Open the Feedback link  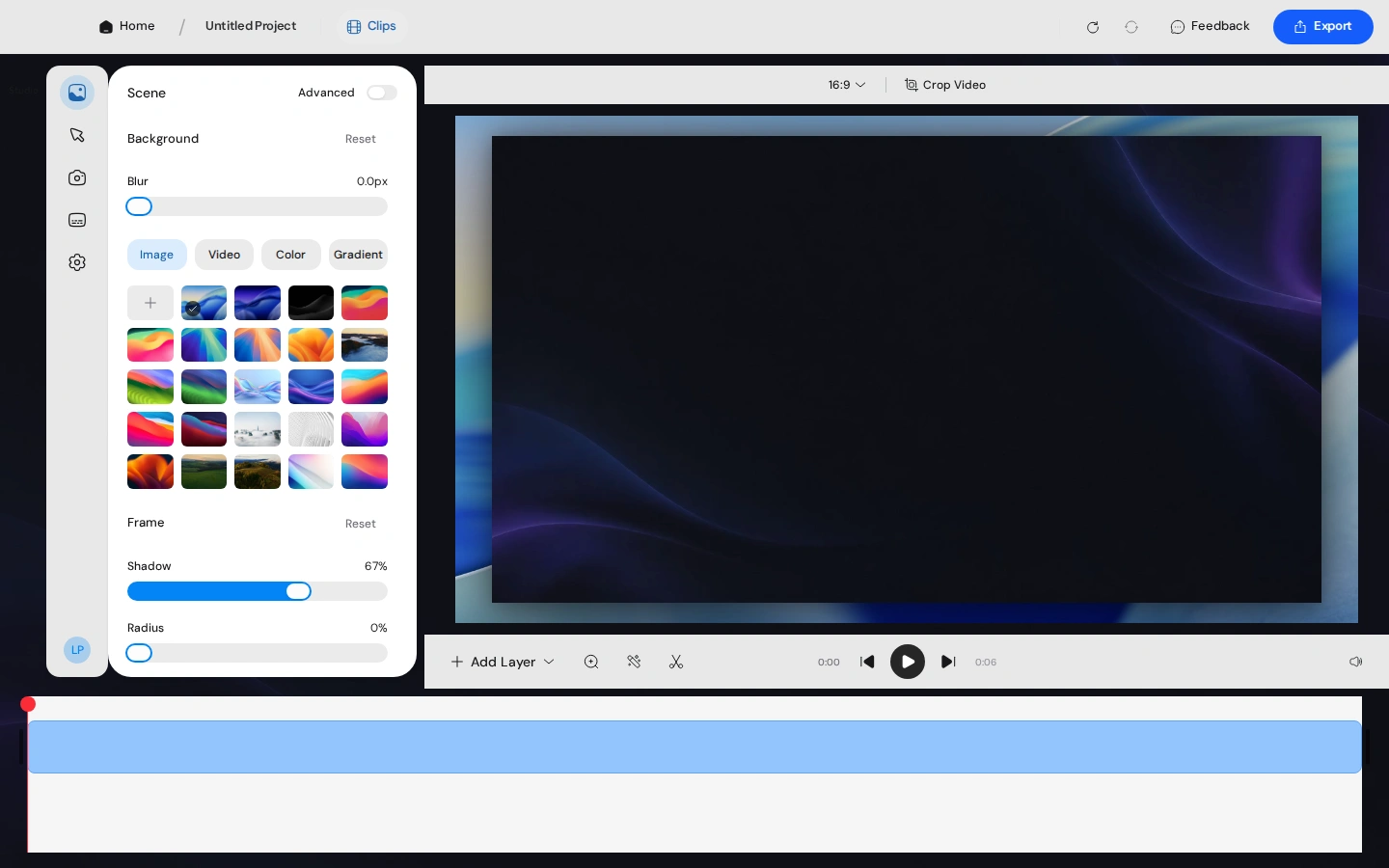coord(1210,26)
